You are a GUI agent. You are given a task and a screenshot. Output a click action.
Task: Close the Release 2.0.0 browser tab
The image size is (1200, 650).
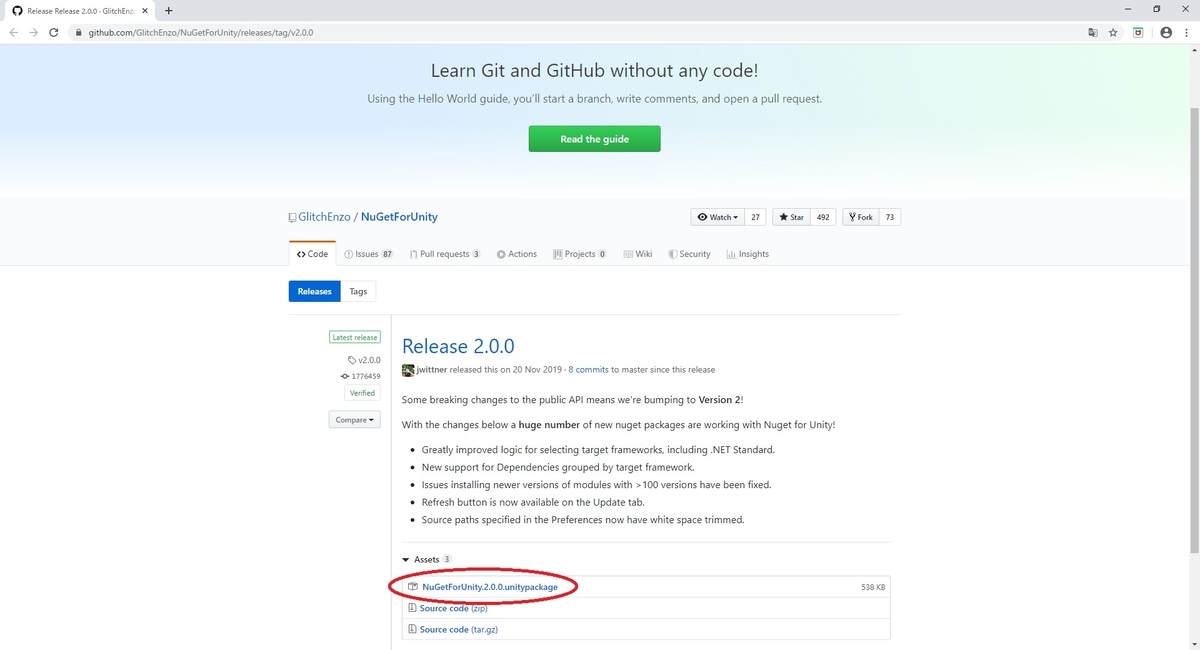(x=144, y=10)
